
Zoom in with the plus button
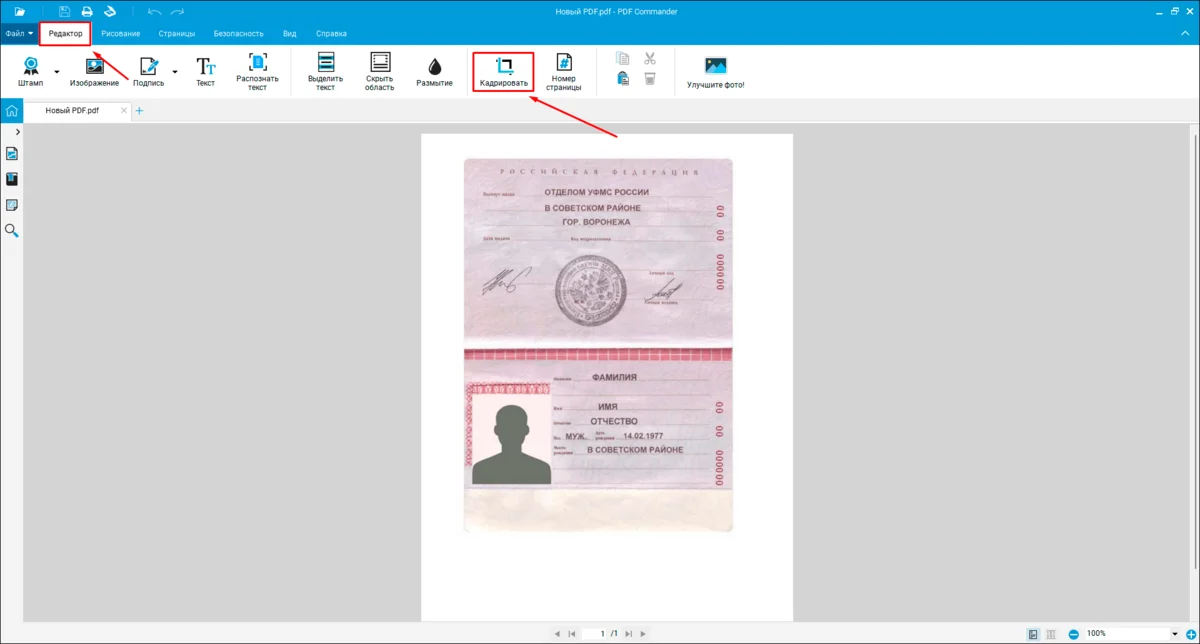(1190, 634)
